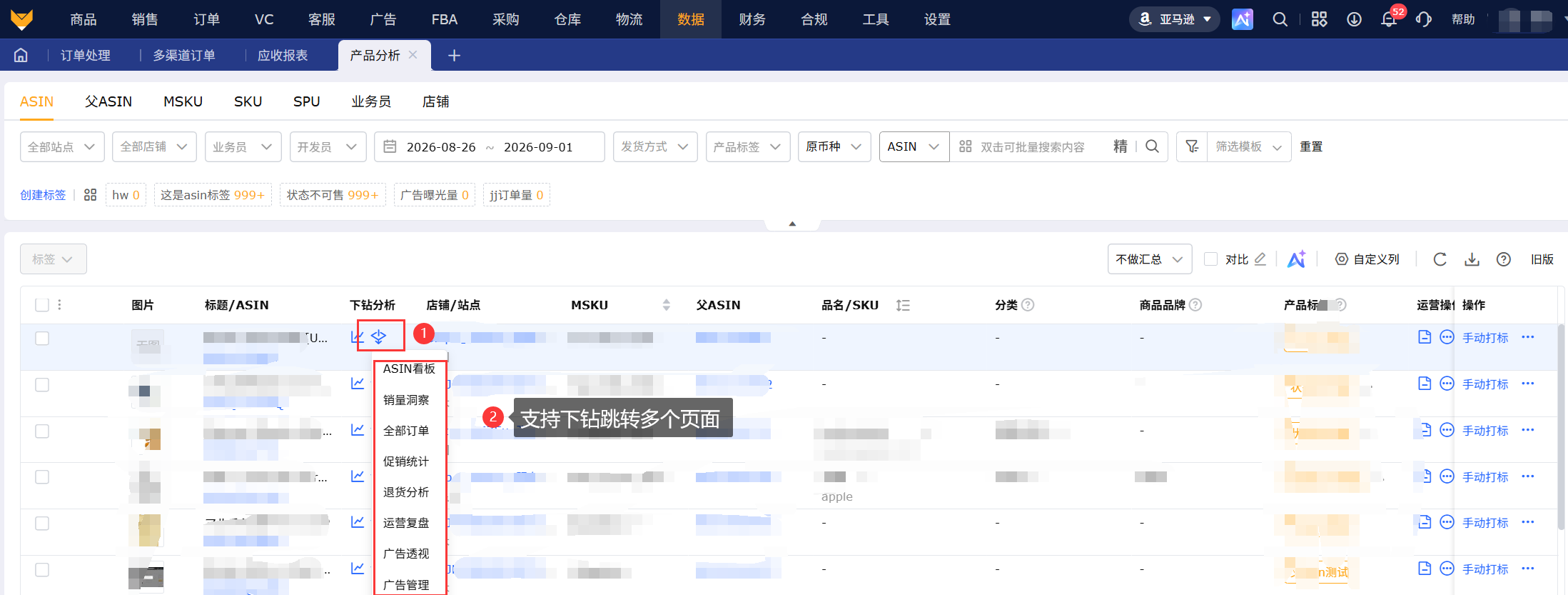Switch to 旧版 old version
Viewport: 1568px width, 595px height.
click(x=1542, y=259)
